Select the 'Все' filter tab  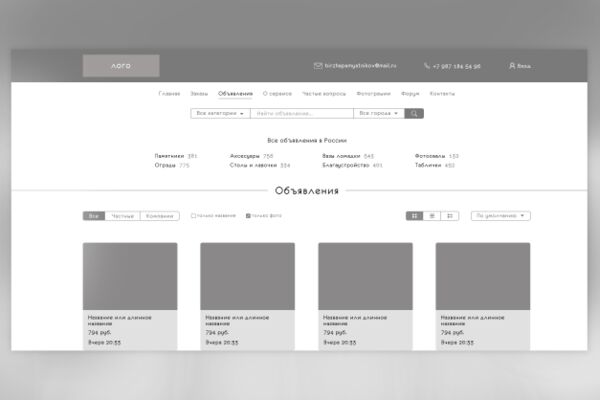tap(94, 216)
